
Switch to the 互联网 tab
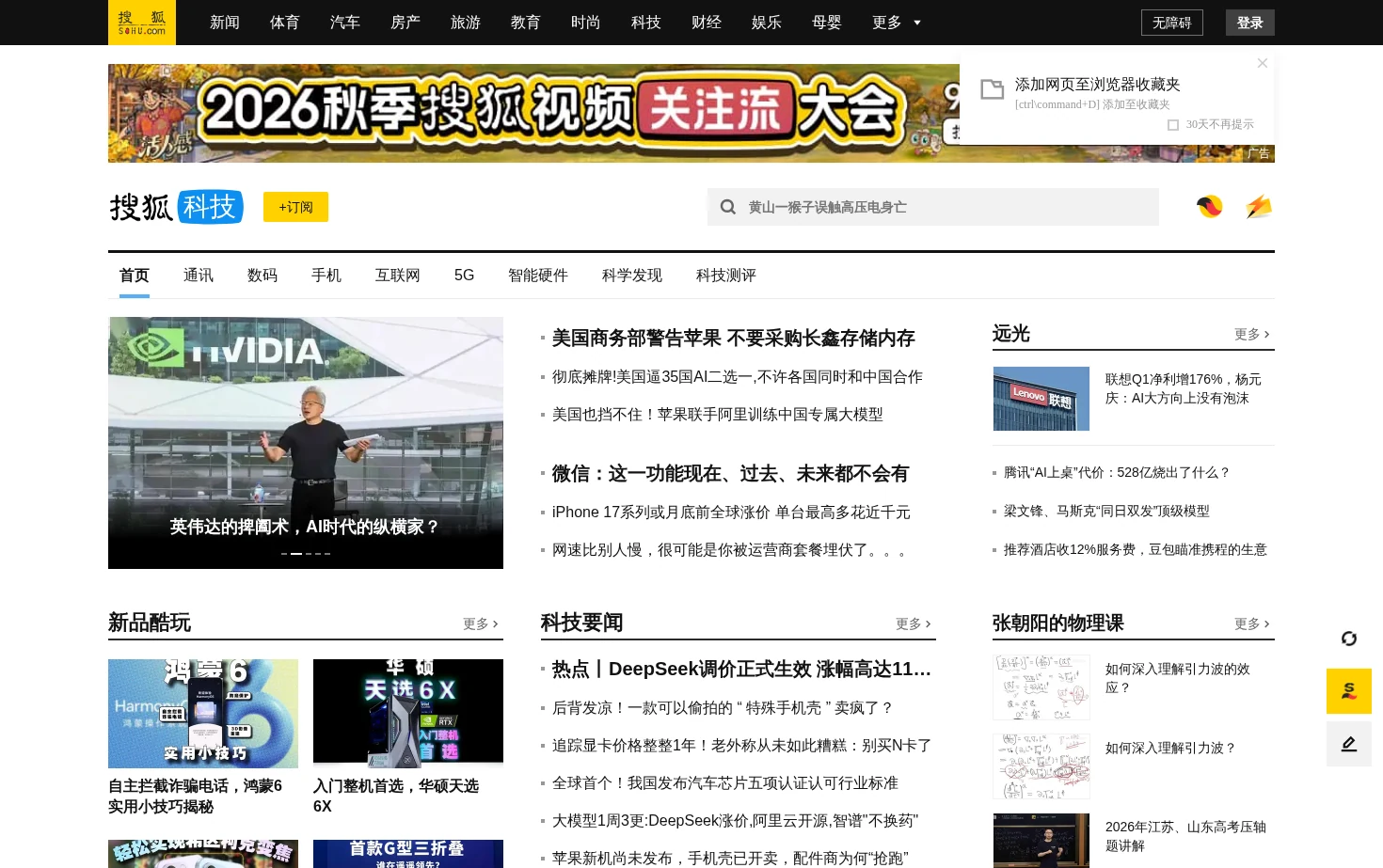(398, 276)
